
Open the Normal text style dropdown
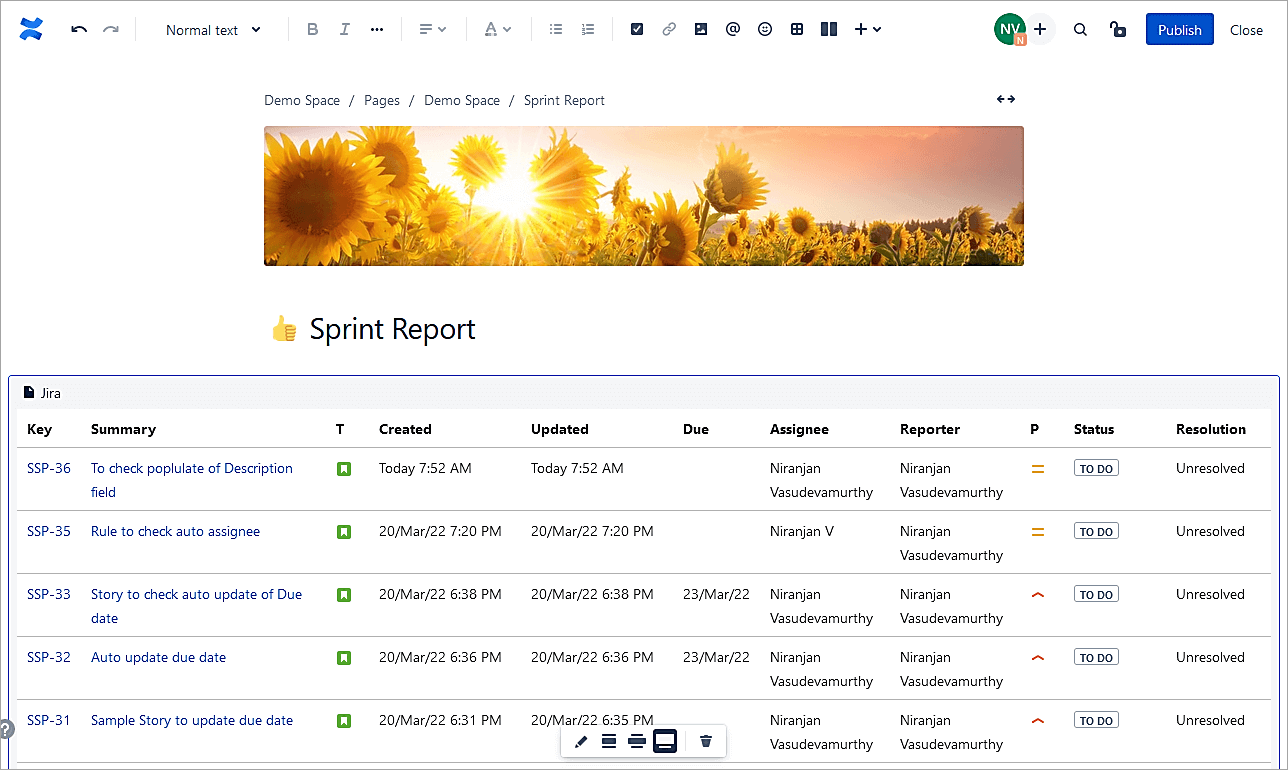[213, 30]
